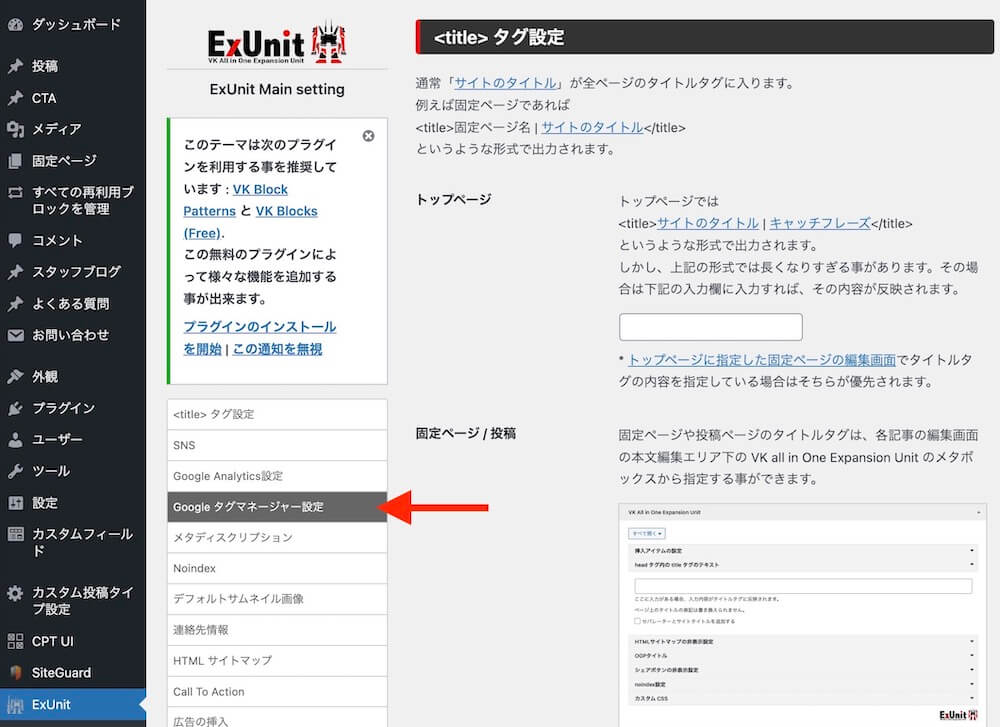Click the gear icon beside カスタム投稿タイプ設定
Screen dimensions: 1000x727
click(x=15, y=594)
